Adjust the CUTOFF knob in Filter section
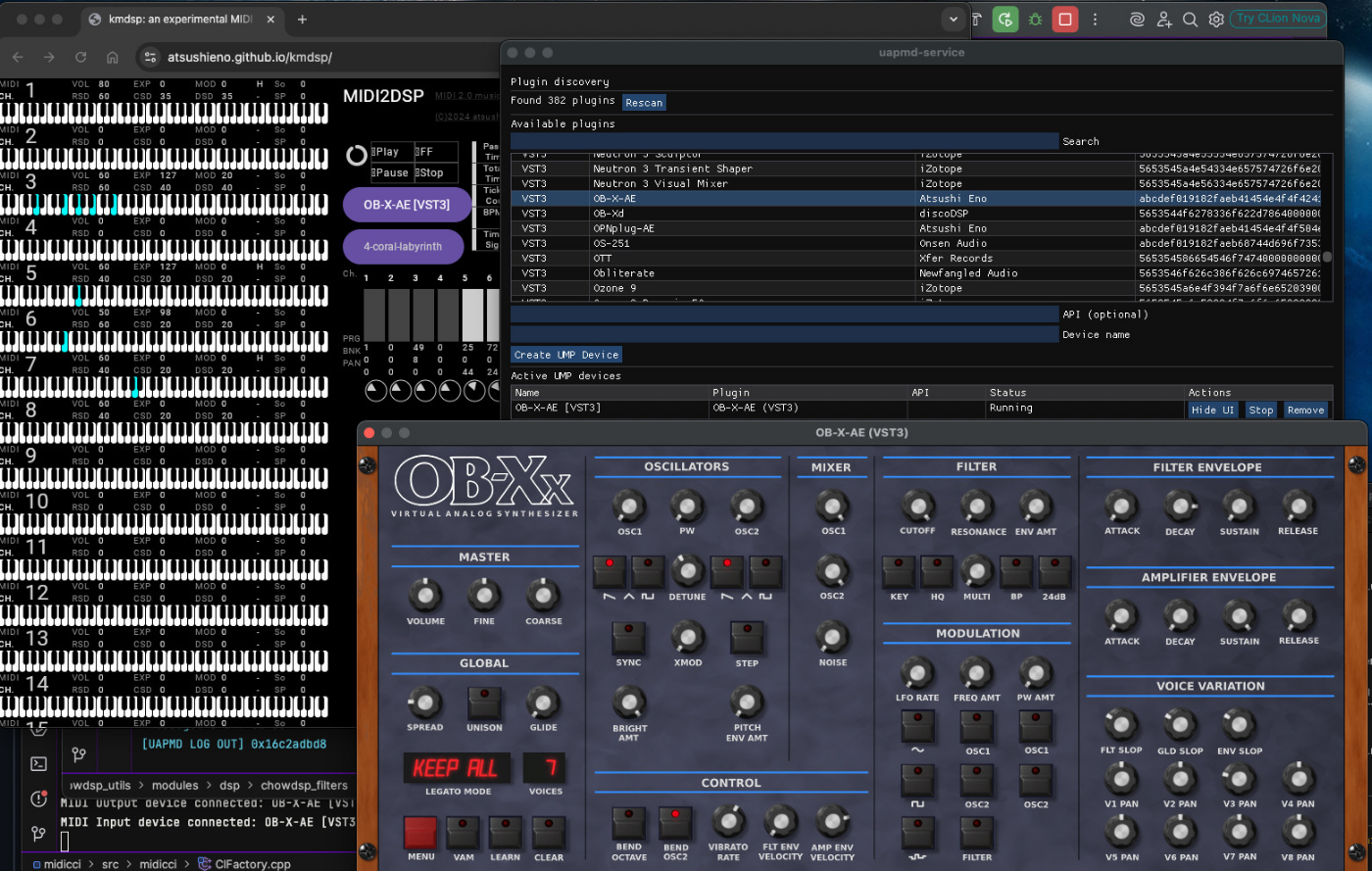The image size is (1372, 871). pyautogui.click(x=917, y=507)
